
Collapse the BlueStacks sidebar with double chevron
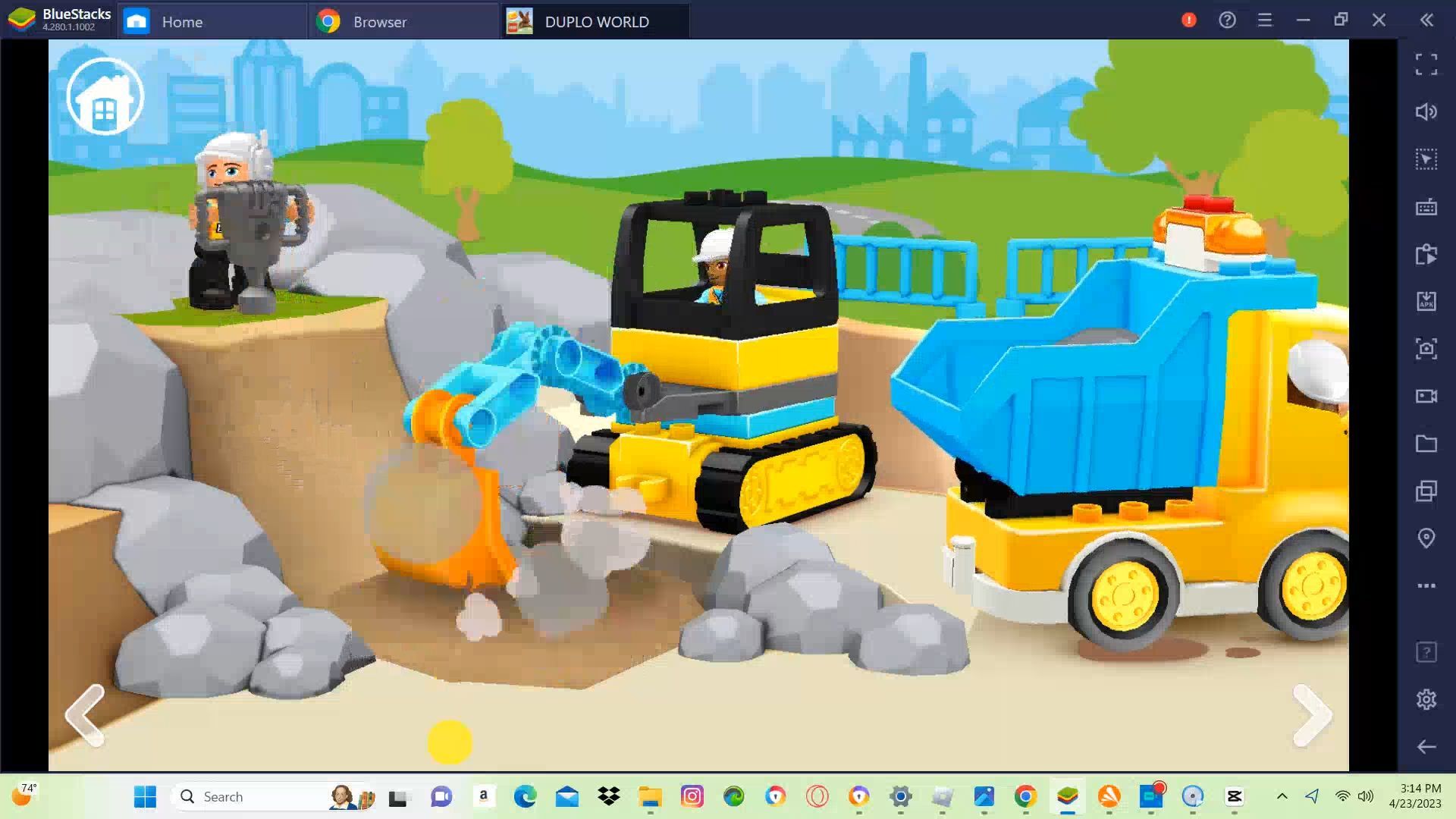pyautogui.click(x=1426, y=20)
